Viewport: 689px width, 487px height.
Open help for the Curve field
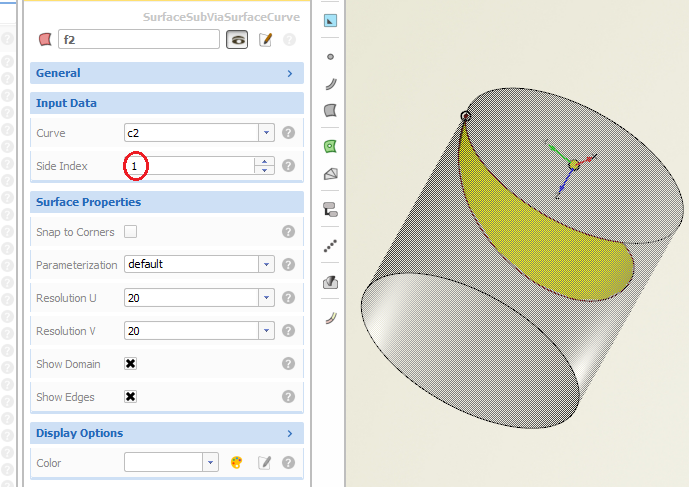coord(288,133)
